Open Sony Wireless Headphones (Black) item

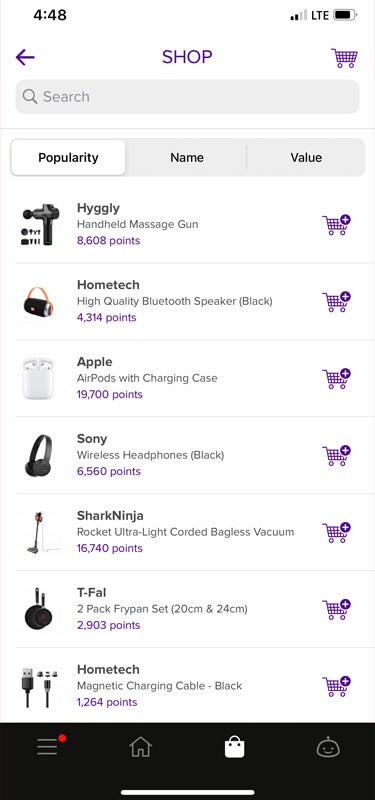(x=151, y=455)
